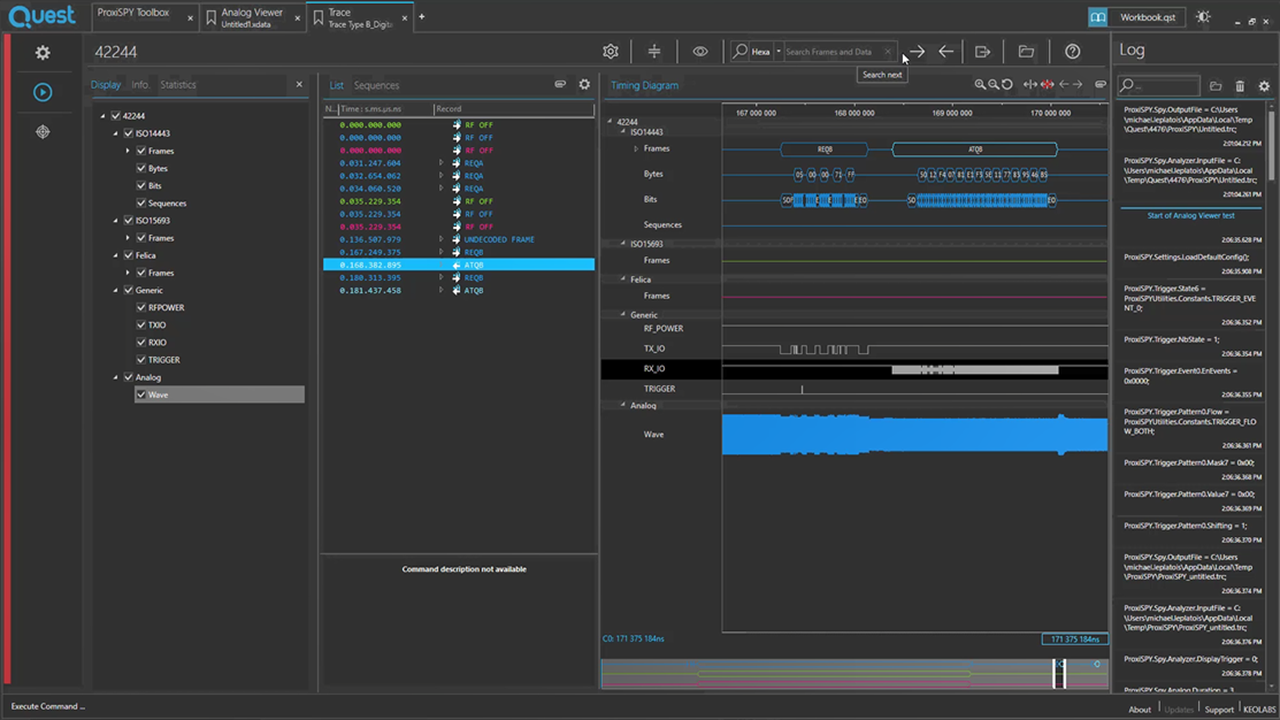Expand the UNDECODED FRAME record row
This screenshot has height=720, width=1280.
[441, 240]
